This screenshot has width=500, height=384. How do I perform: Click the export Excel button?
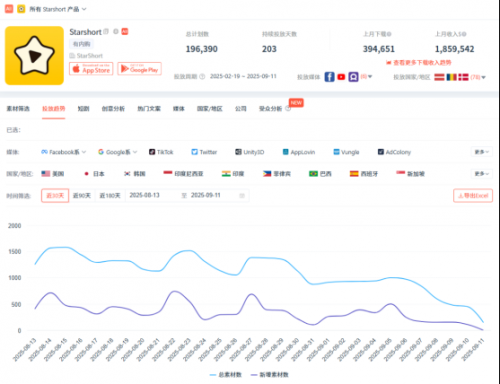[473, 196]
